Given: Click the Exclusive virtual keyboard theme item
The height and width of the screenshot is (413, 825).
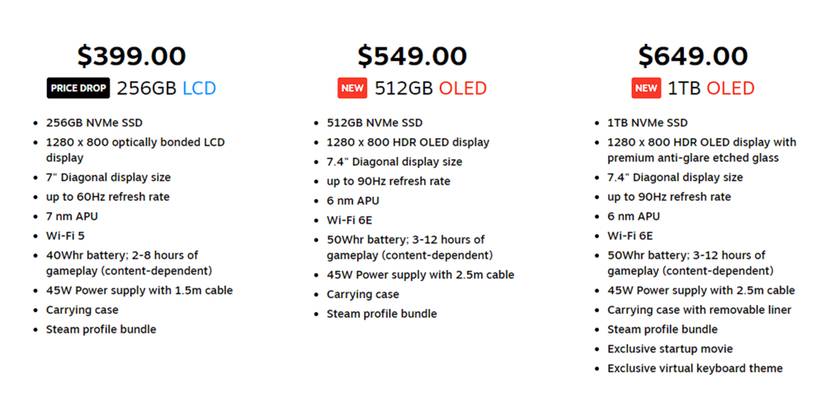Looking at the screenshot, I should coord(694,368).
